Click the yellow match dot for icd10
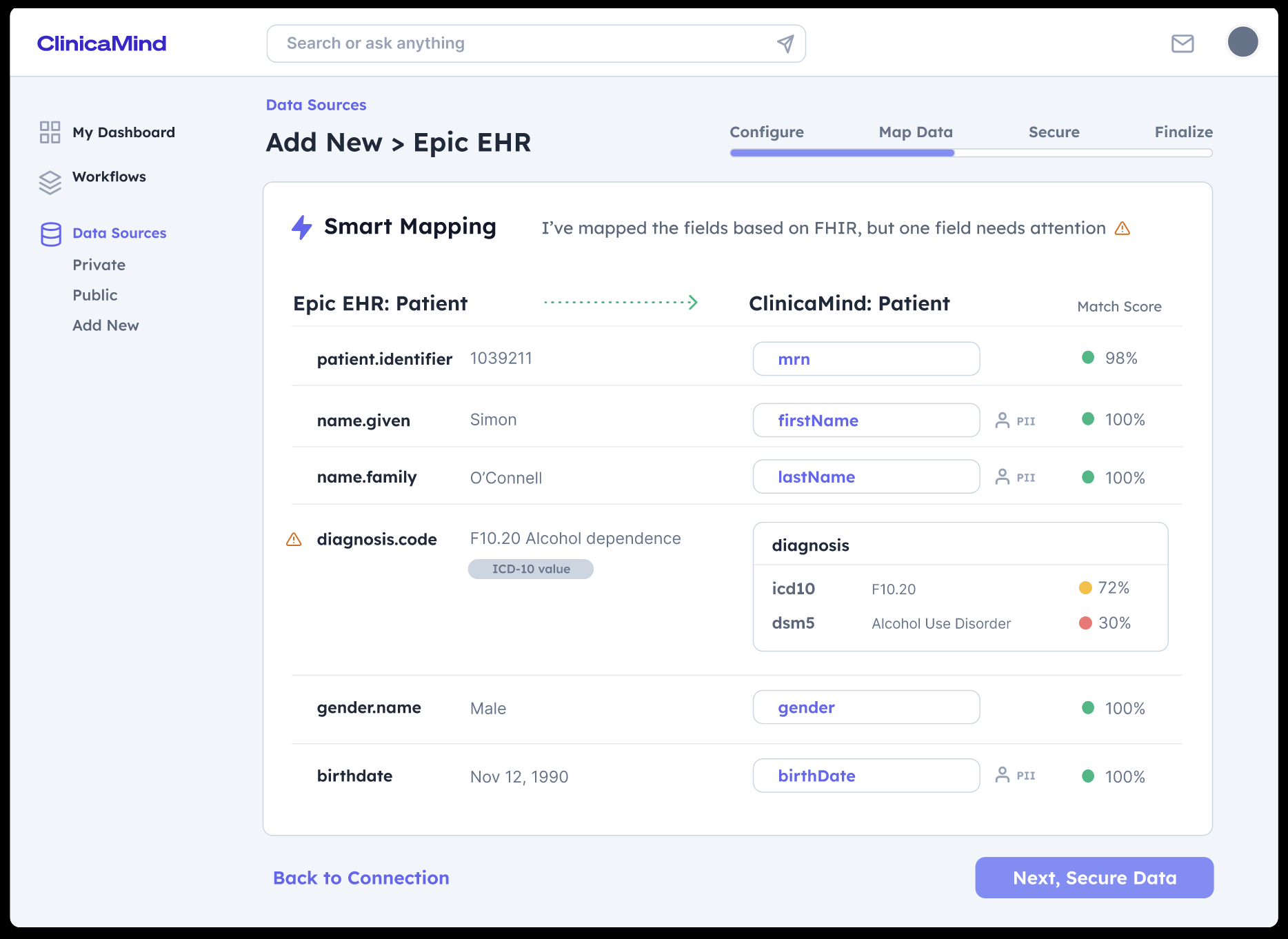The image size is (1288, 939). point(1085,587)
